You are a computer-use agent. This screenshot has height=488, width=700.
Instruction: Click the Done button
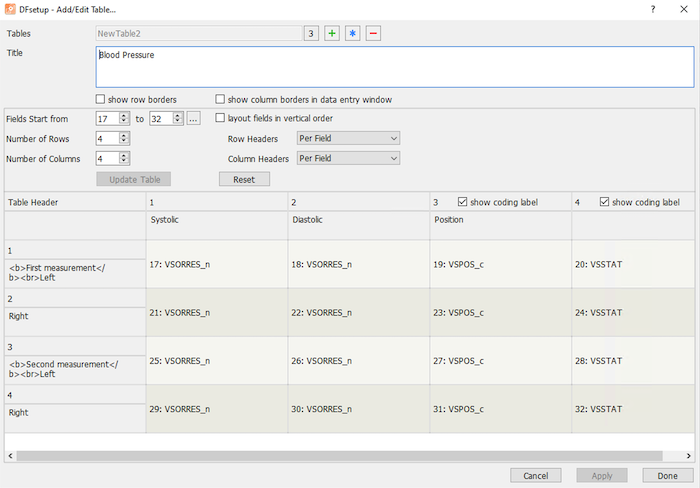tap(668, 475)
